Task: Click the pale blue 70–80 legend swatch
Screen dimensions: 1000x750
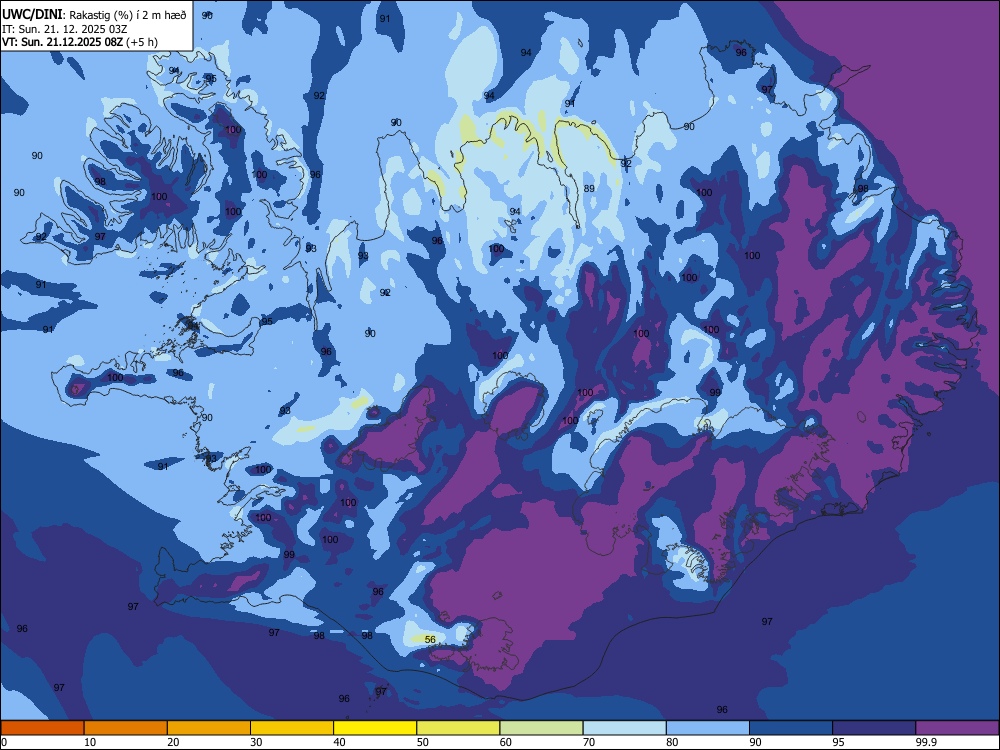Action: pyautogui.click(x=624, y=728)
